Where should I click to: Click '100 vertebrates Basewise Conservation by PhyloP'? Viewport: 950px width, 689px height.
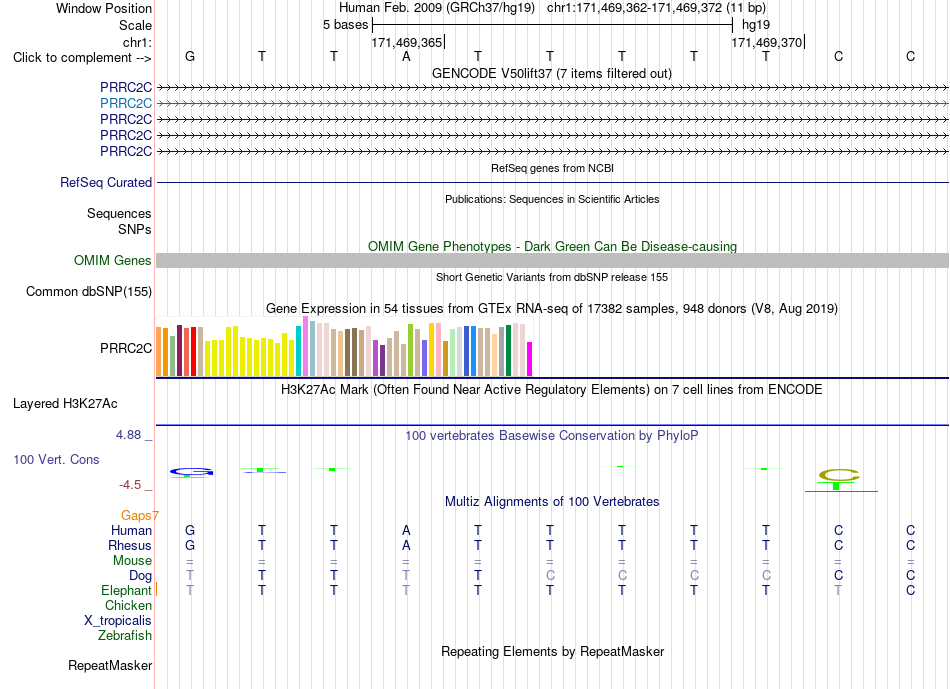click(x=551, y=435)
